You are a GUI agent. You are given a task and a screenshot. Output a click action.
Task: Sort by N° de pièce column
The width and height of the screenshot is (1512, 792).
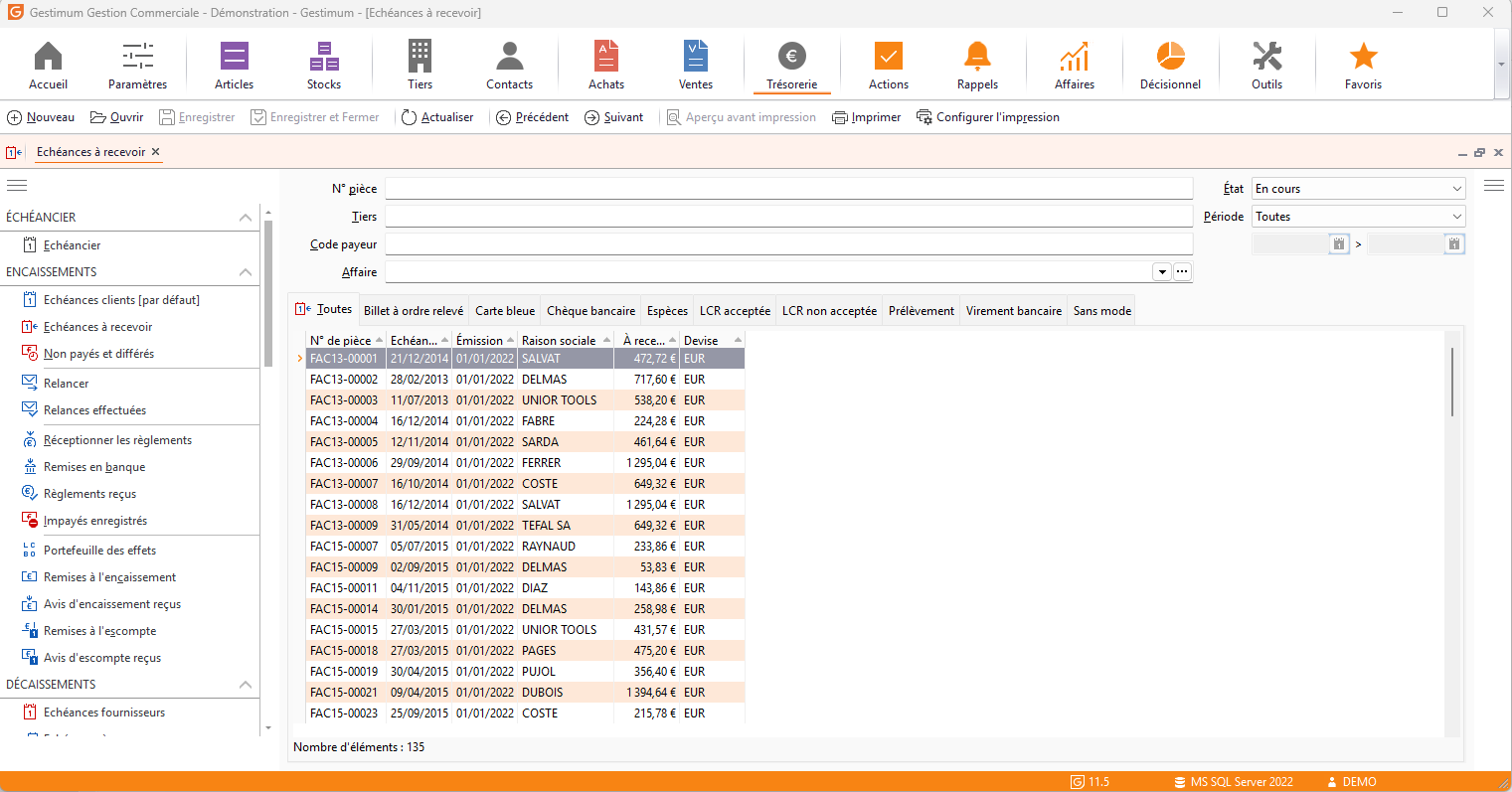pyautogui.click(x=345, y=340)
